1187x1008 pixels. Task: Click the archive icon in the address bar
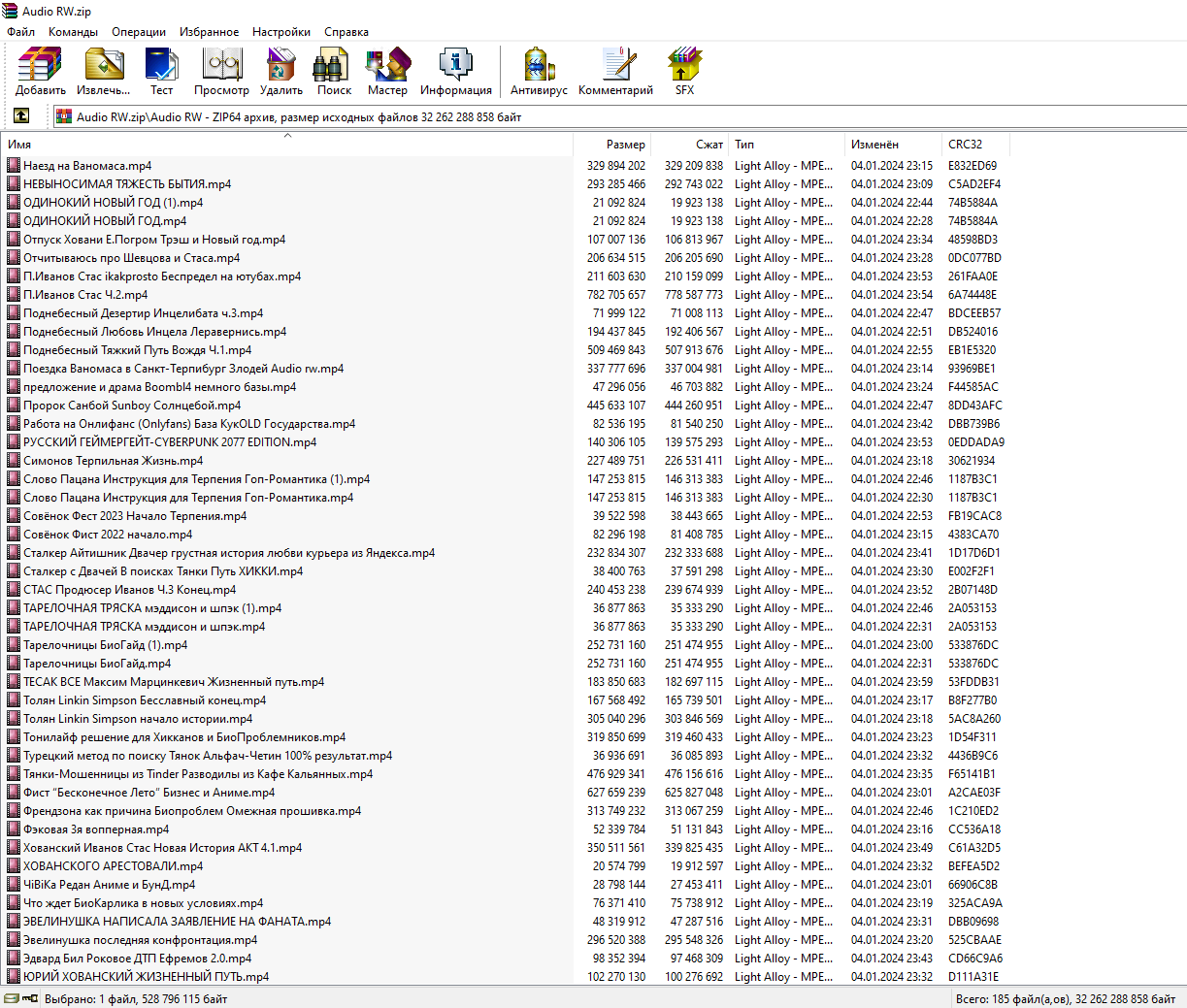coord(64,116)
